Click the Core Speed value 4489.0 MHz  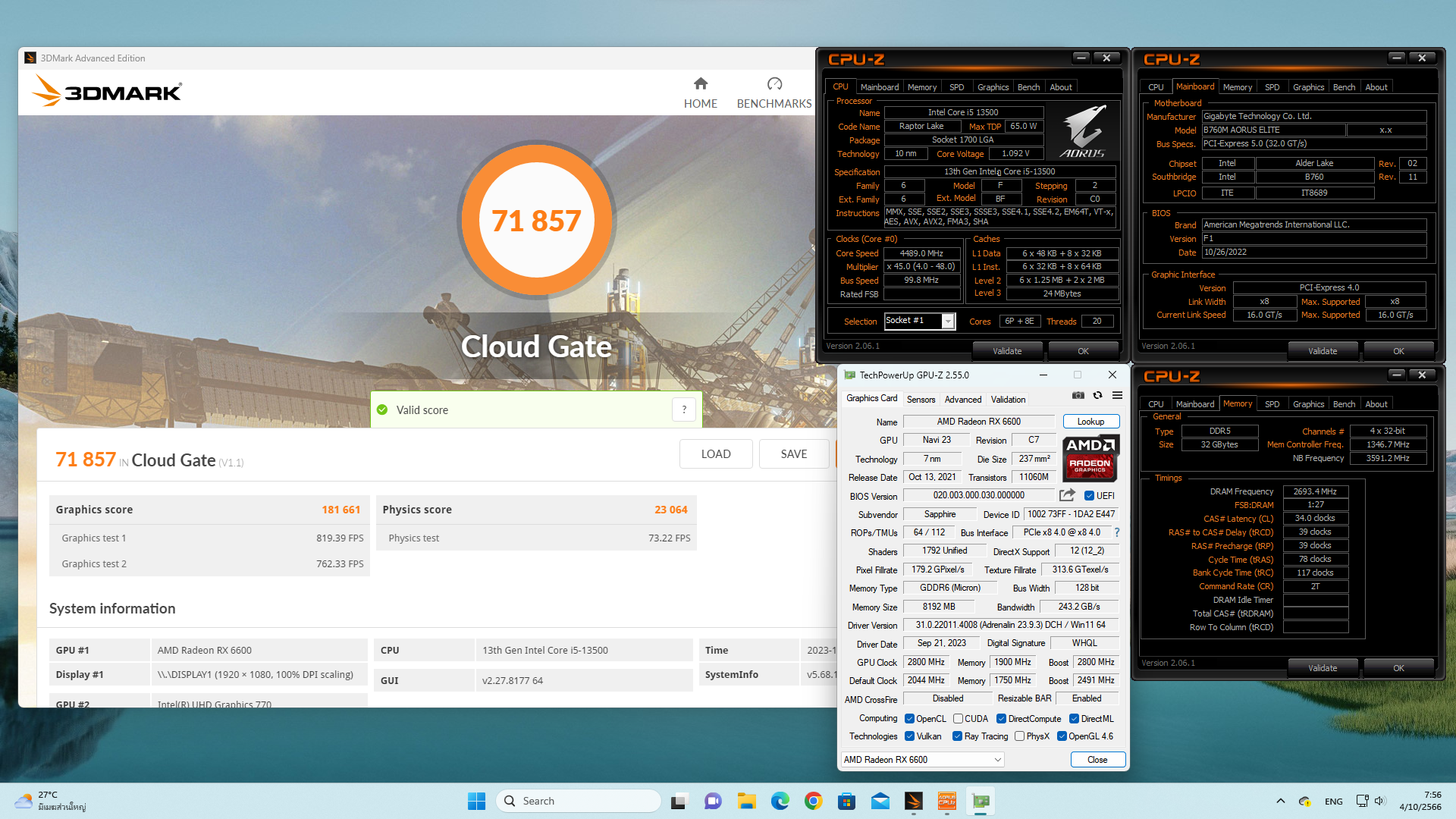(921, 253)
